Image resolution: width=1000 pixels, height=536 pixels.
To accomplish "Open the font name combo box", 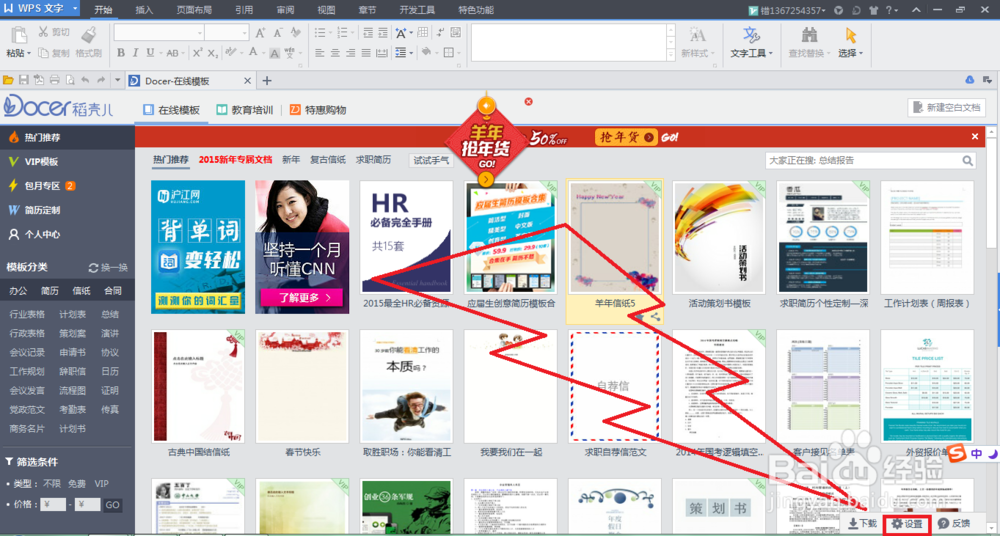I will click(159, 33).
